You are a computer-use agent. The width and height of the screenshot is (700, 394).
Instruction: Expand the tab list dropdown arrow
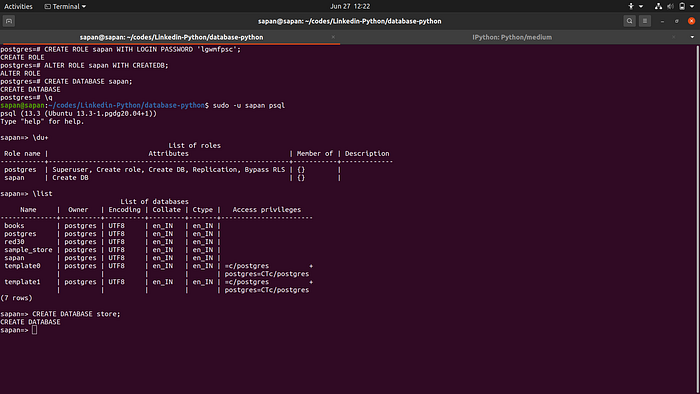tap(692, 37)
